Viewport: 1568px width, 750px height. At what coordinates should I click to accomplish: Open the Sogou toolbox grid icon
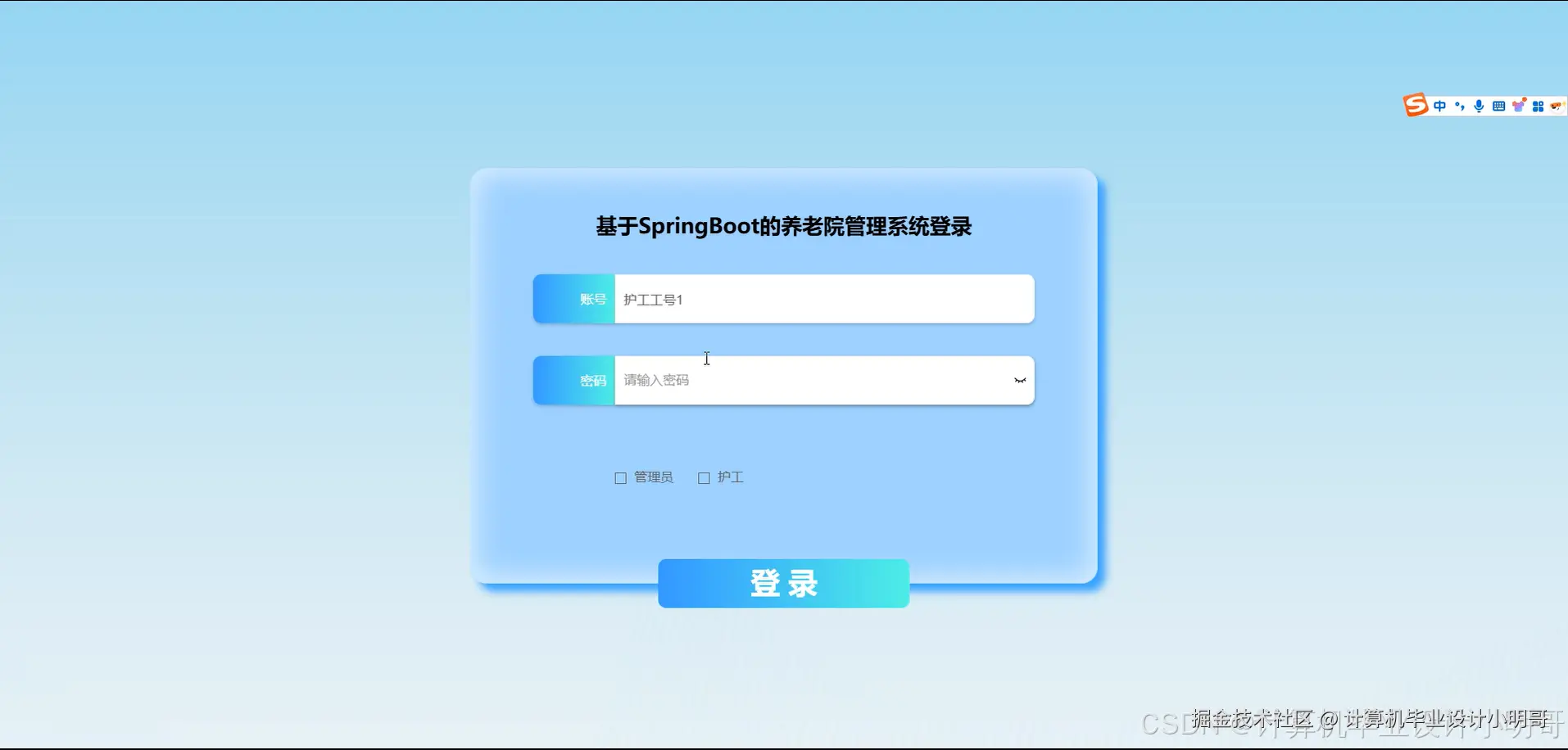tap(1540, 105)
